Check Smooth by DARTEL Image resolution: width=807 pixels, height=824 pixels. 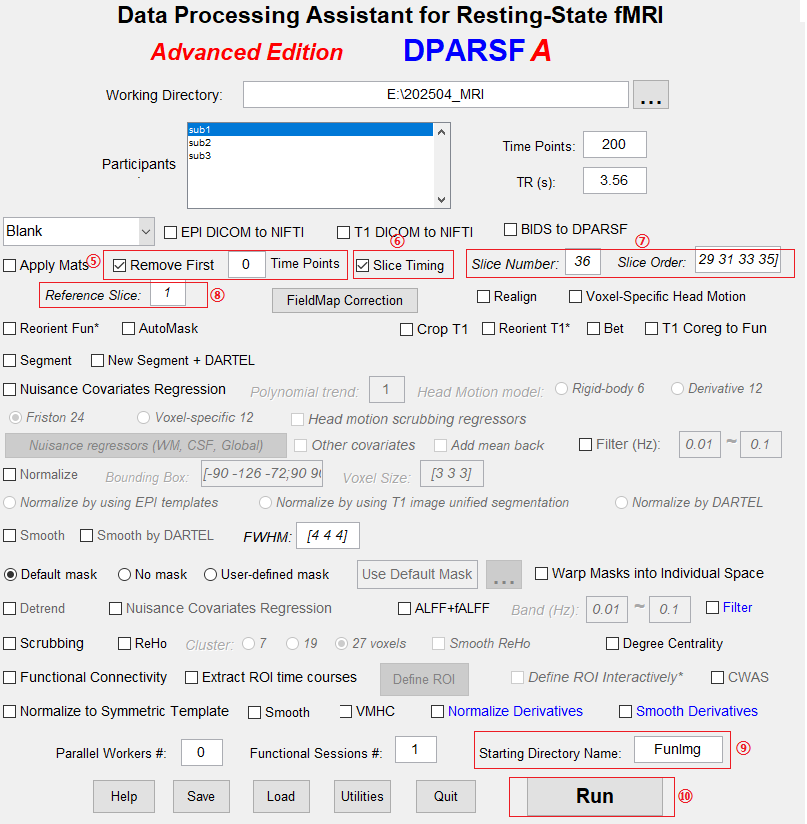(x=86, y=536)
